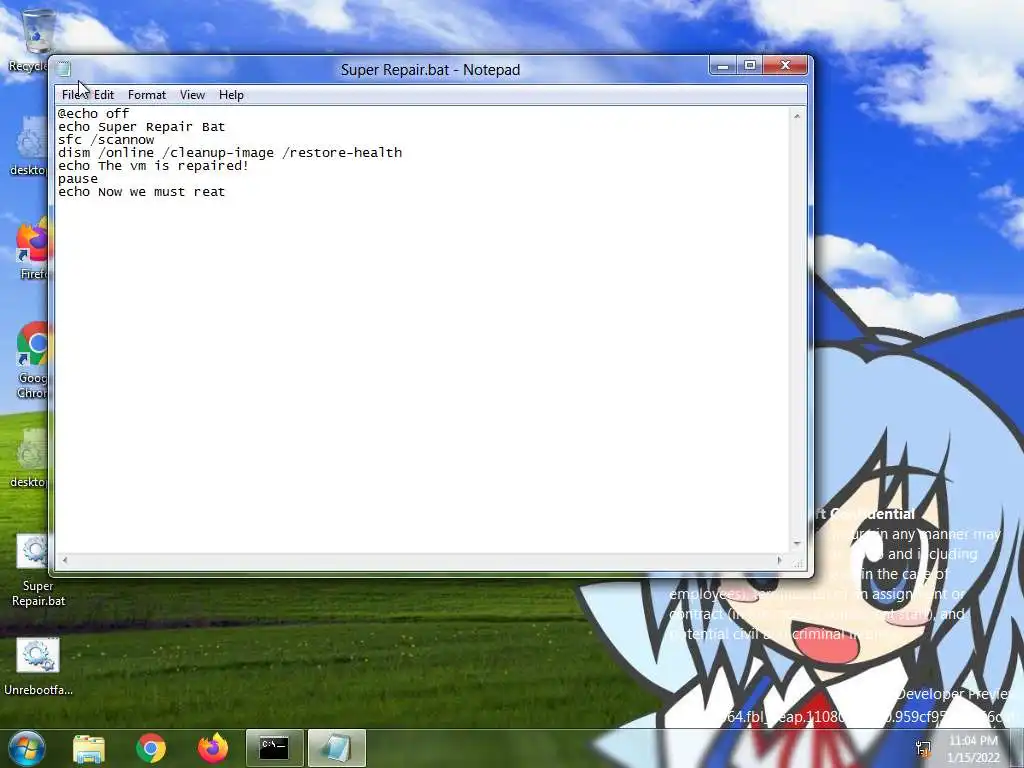Click the Notepad icon in the title bar
The height and width of the screenshot is (768, 1024).
point(64,69)
